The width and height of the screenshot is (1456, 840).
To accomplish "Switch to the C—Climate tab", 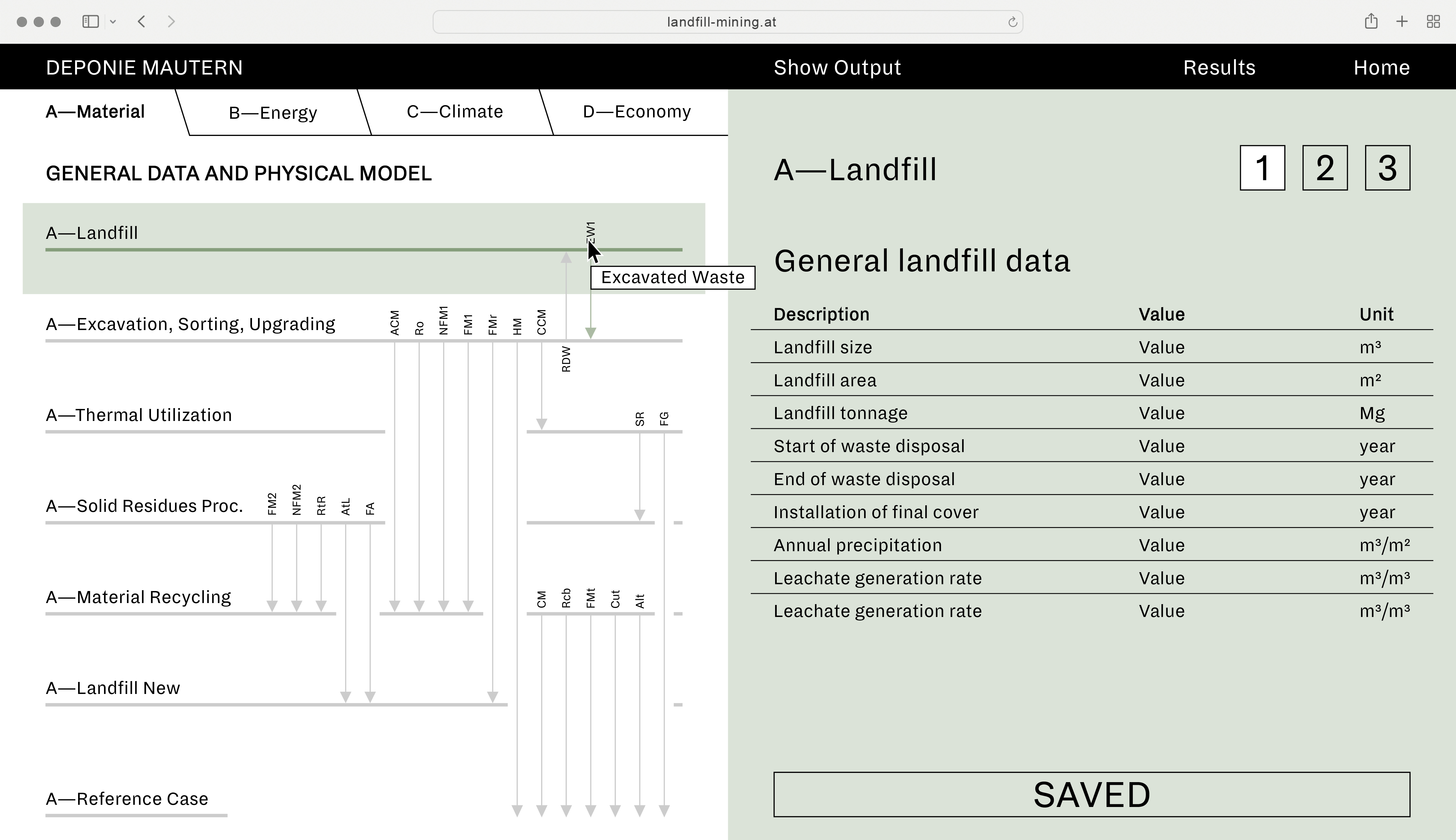I will 455,111.
